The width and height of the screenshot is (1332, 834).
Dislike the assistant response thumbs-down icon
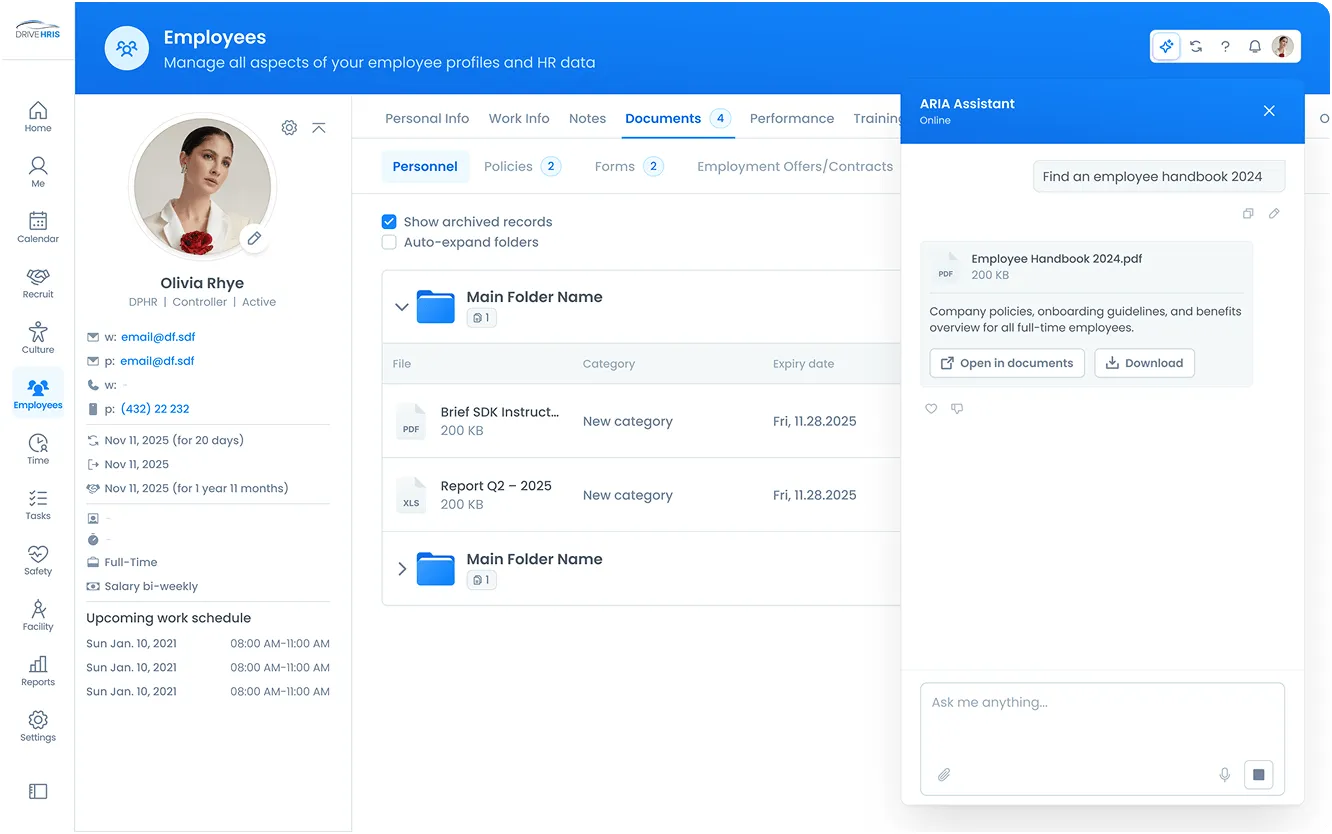coord(957,408)
